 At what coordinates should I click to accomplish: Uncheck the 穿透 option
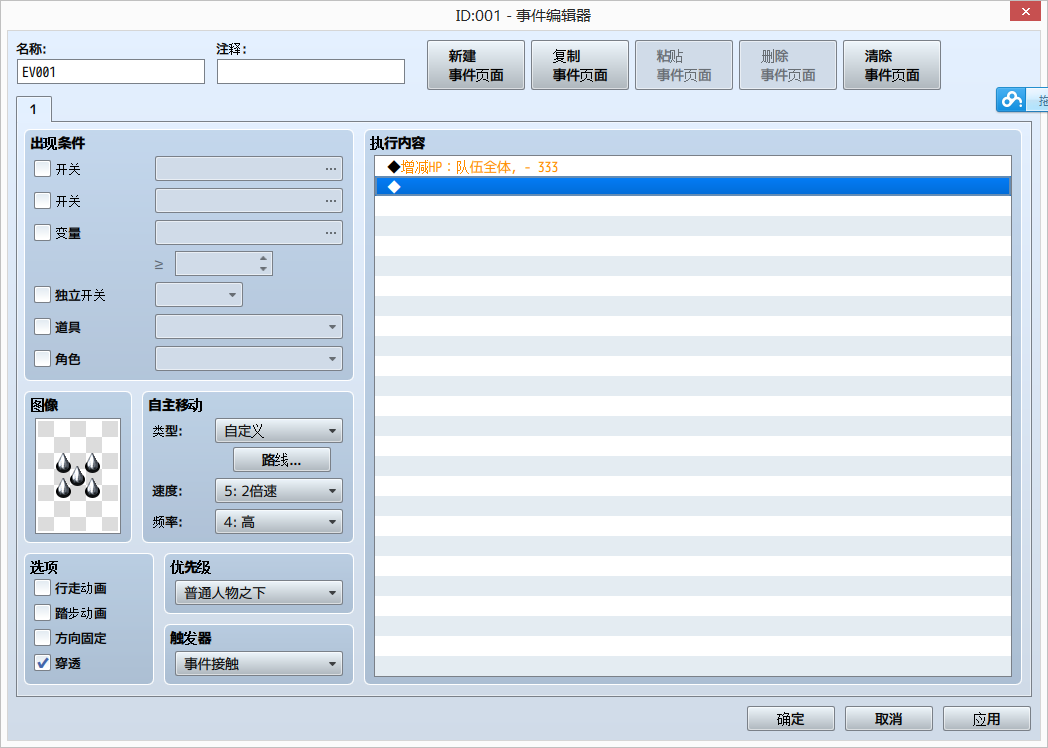(x=42, y=663)
